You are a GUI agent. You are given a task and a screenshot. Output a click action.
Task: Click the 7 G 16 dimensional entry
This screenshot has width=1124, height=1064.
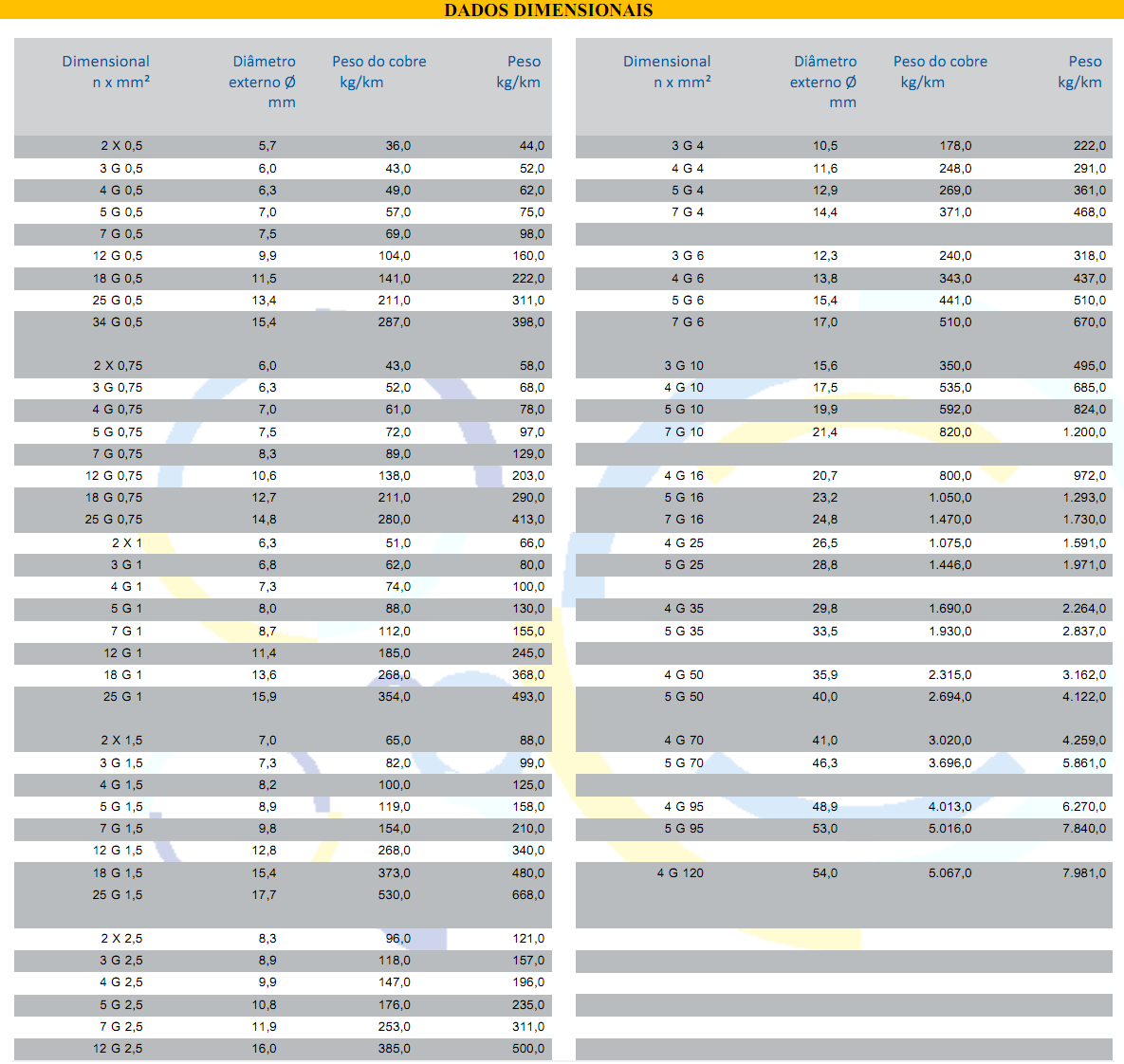tap(684, 520)
